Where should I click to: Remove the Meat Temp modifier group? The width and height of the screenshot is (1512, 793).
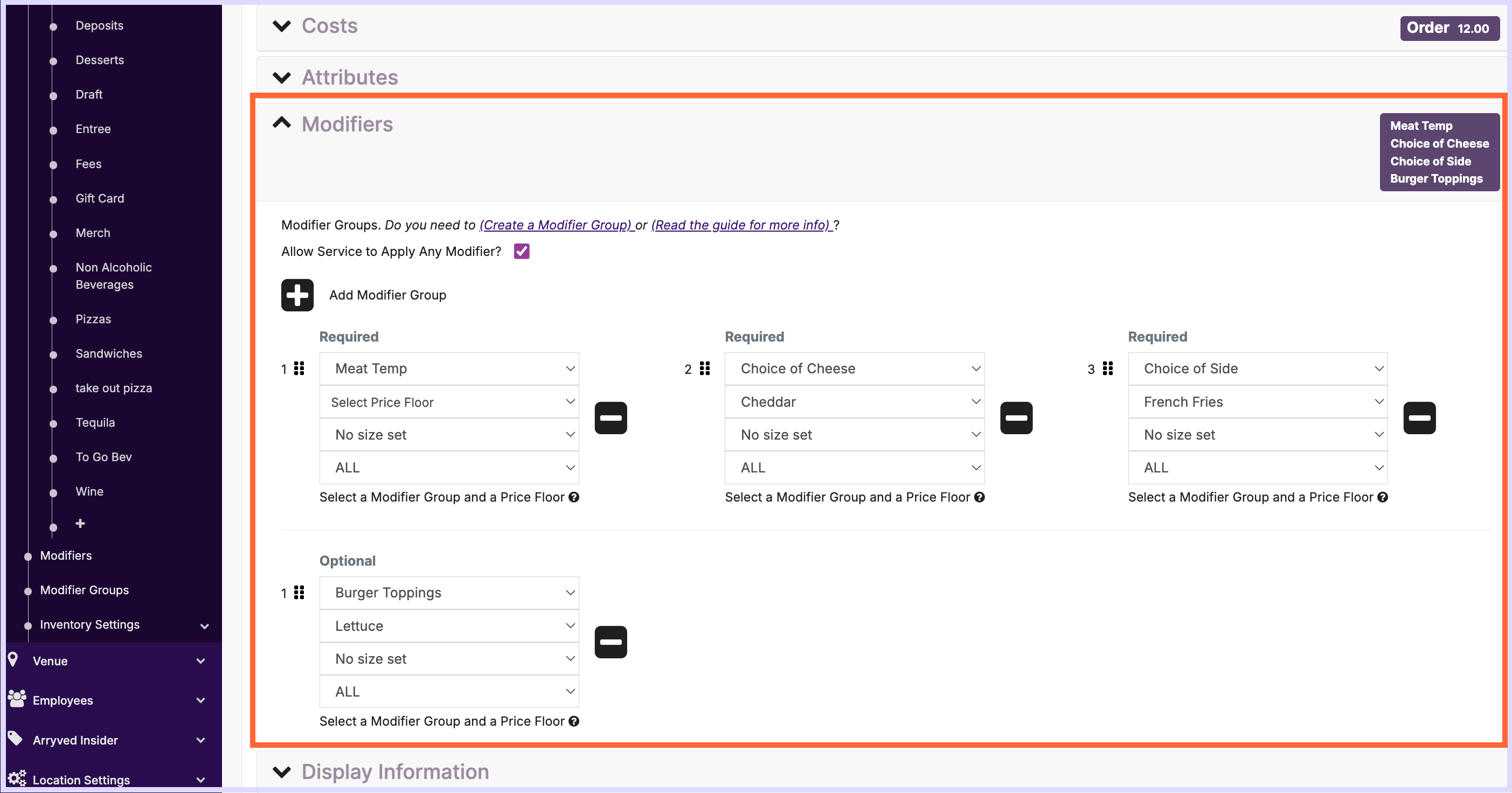pyautogui.click(x=611, y=418)
